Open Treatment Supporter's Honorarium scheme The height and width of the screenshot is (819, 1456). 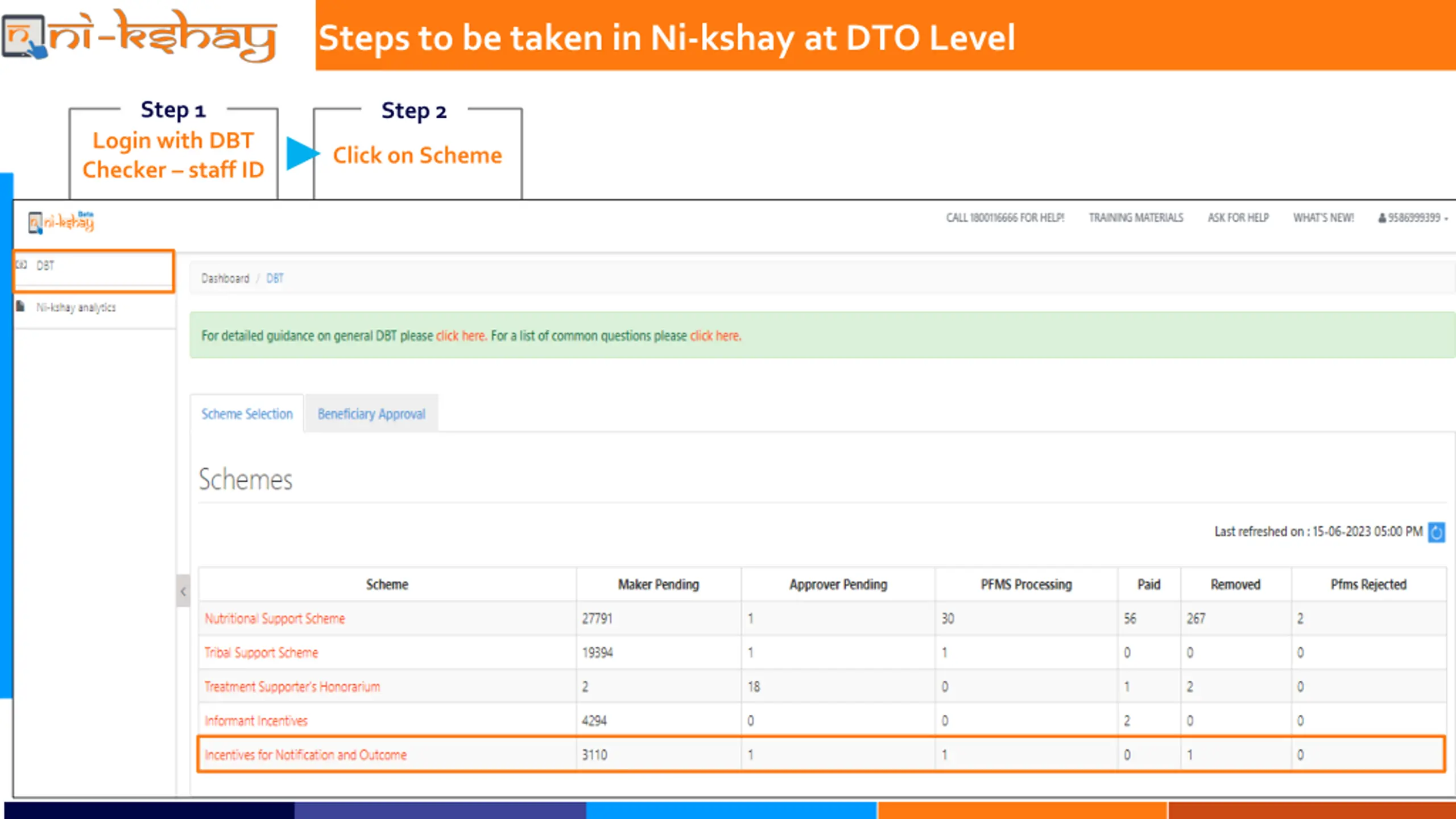click(292, 686)
